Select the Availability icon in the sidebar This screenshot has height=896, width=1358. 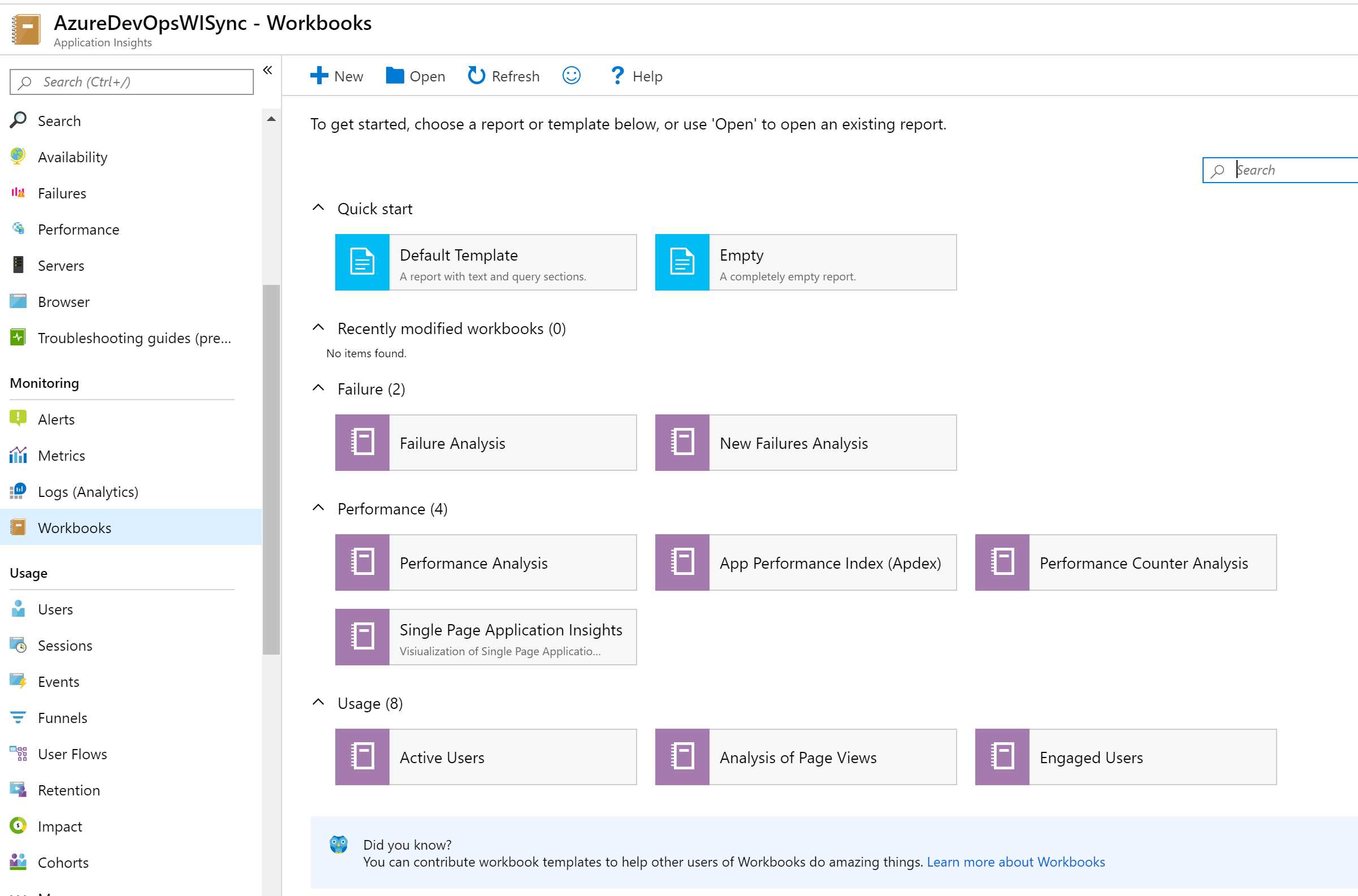click(18, 157)
